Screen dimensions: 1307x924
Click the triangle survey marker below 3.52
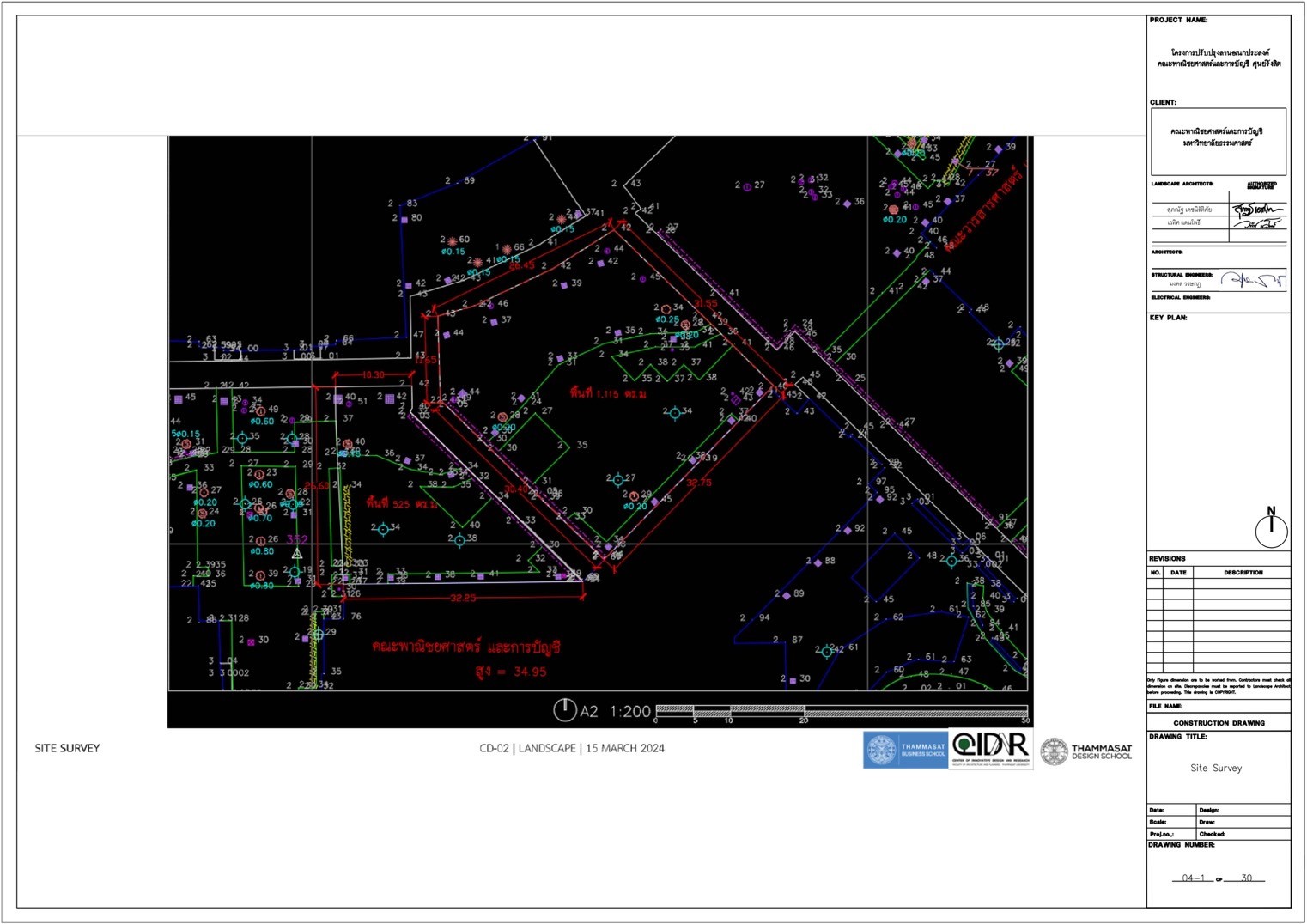pyautogui.click(x=297, y=554)
